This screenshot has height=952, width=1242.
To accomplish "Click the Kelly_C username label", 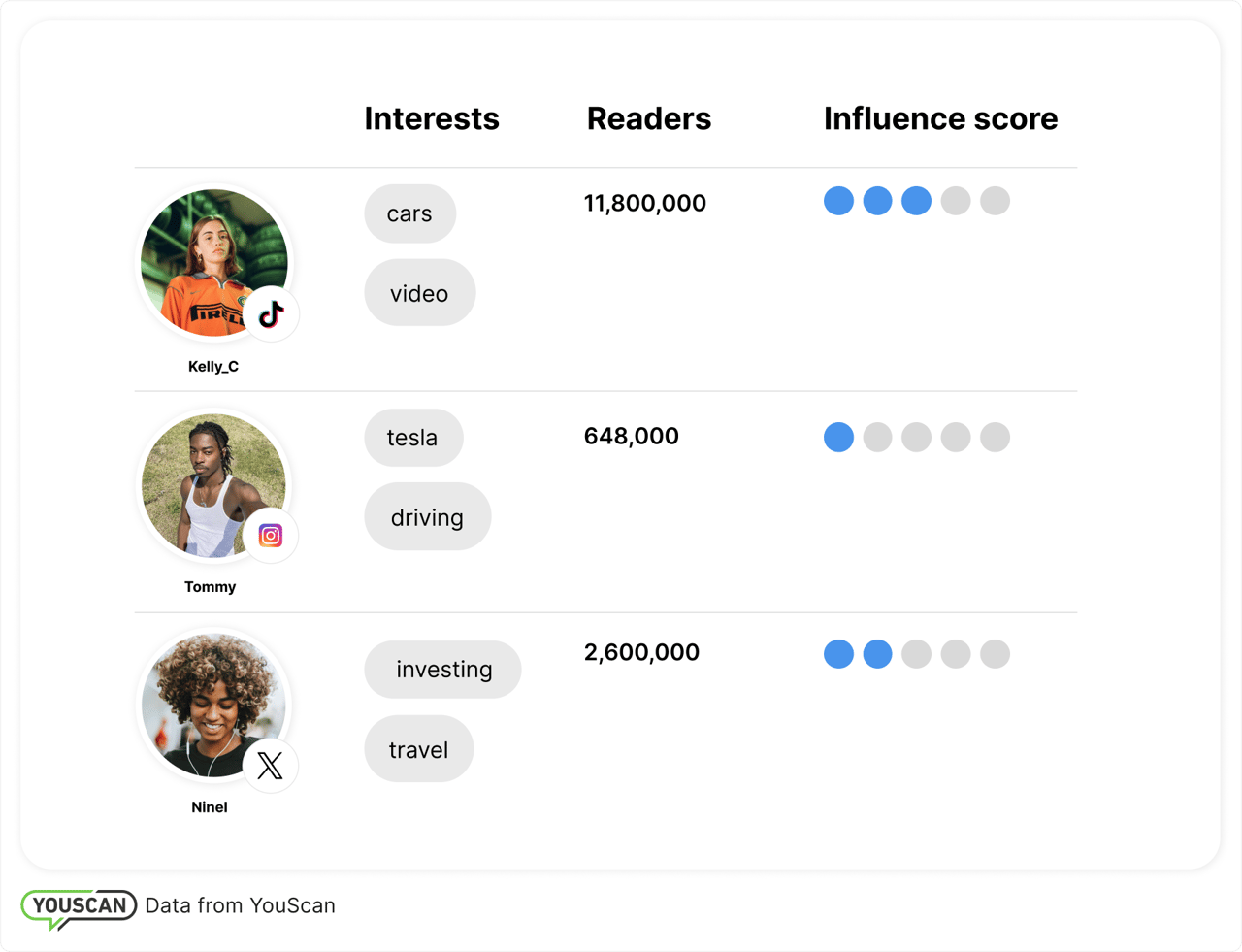I will [213, 366].
